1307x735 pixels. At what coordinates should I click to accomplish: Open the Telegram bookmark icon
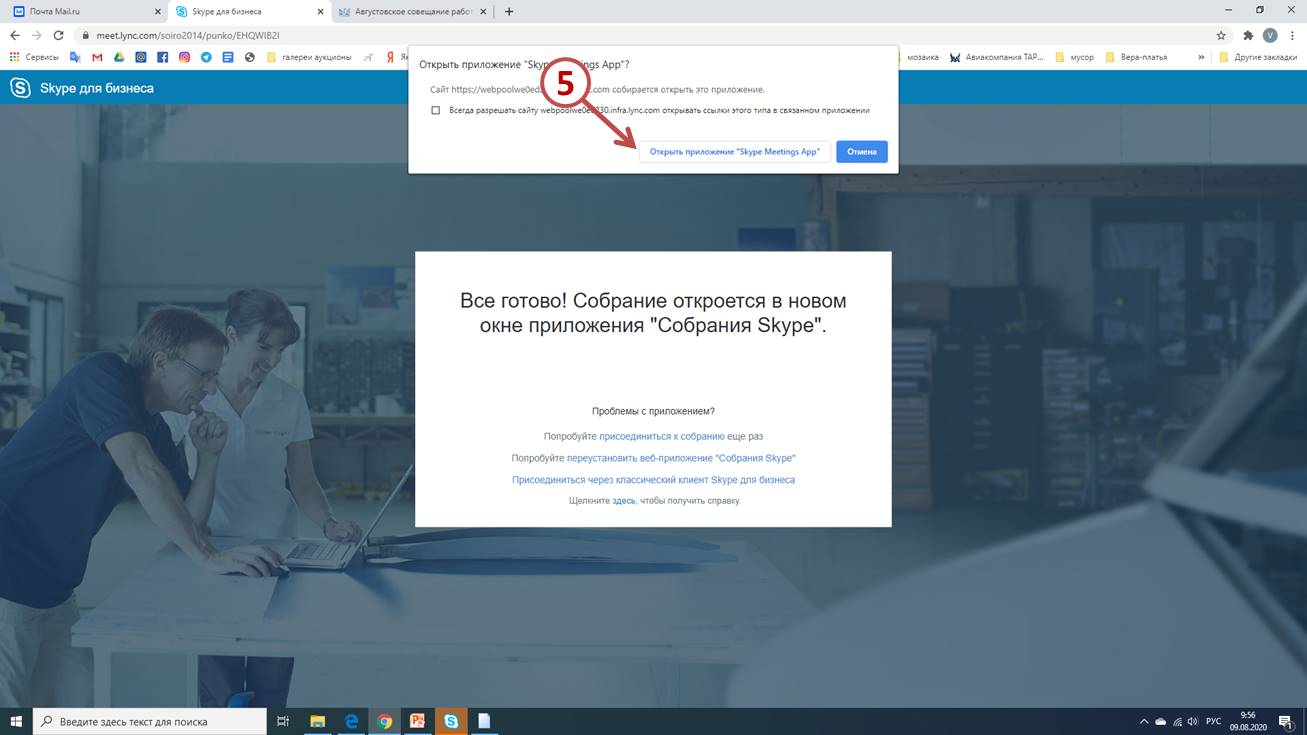pyautogui.click(x=206, y=57)
